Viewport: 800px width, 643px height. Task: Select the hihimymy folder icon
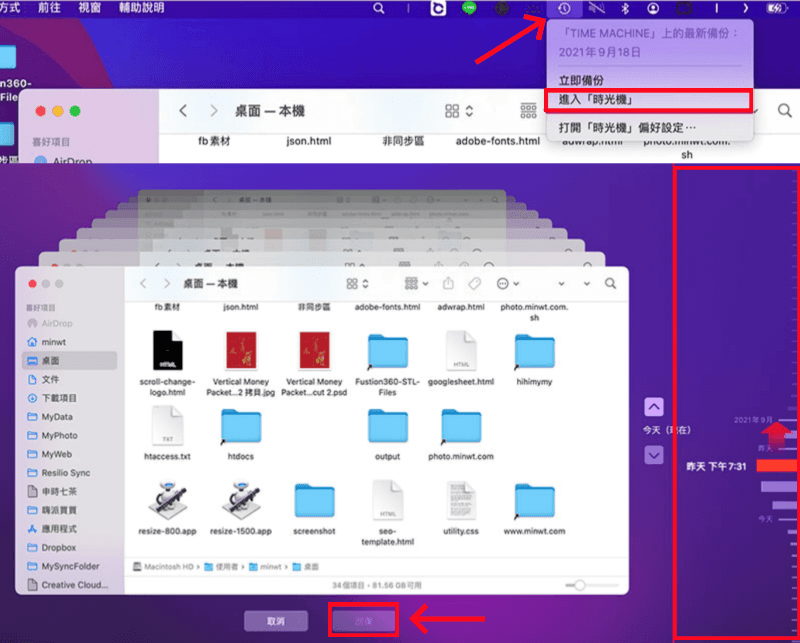coord(534,352)
